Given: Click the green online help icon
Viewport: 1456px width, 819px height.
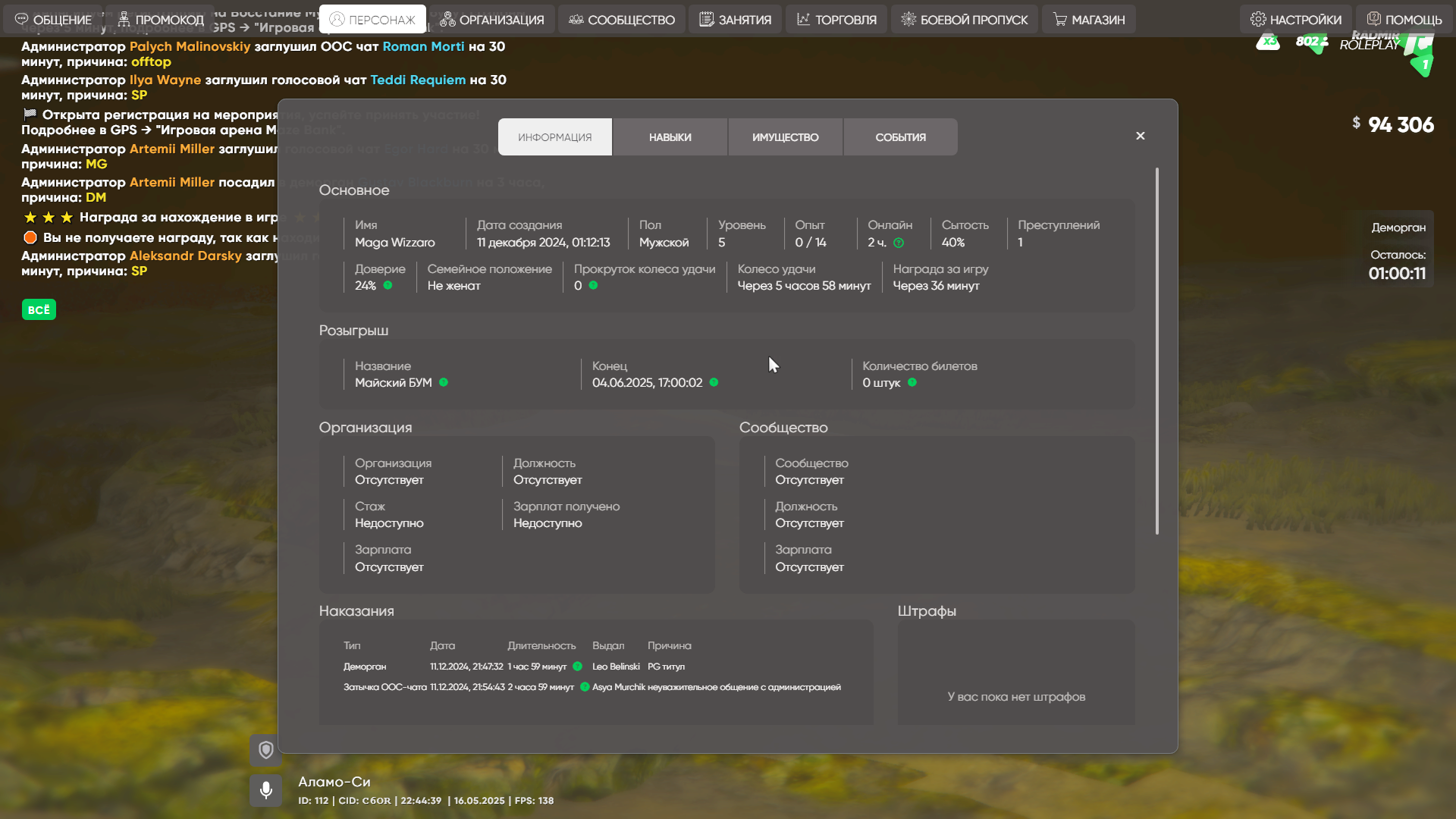Looking at the screenshot, I should tap(899, 243).
